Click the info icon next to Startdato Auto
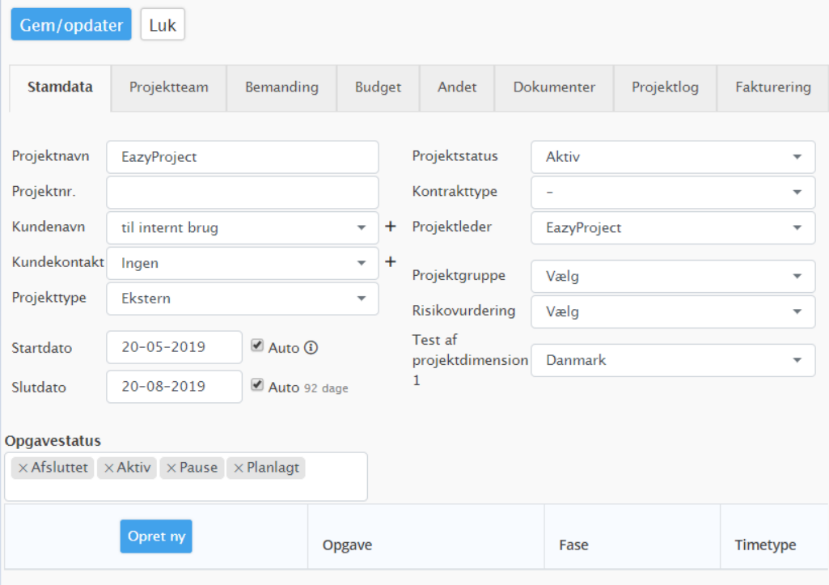829x585 pixels. coord(311,348)
